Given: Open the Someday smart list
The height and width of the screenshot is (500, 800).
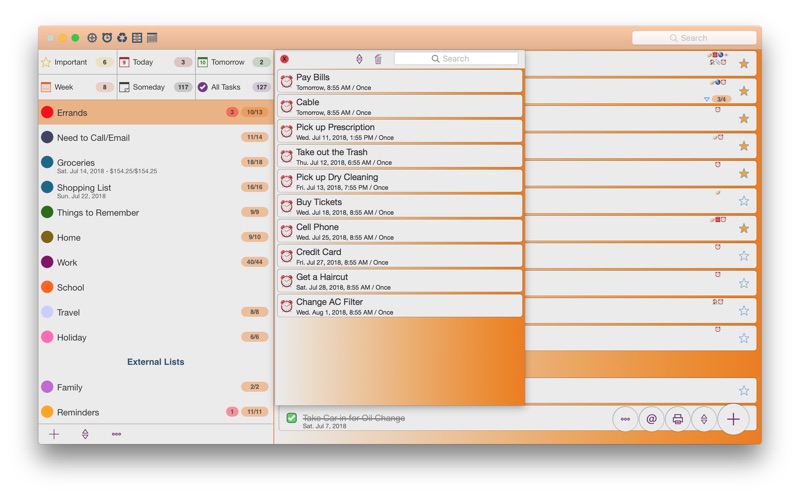Looking at the screenshot, I should tap(156, 87).
